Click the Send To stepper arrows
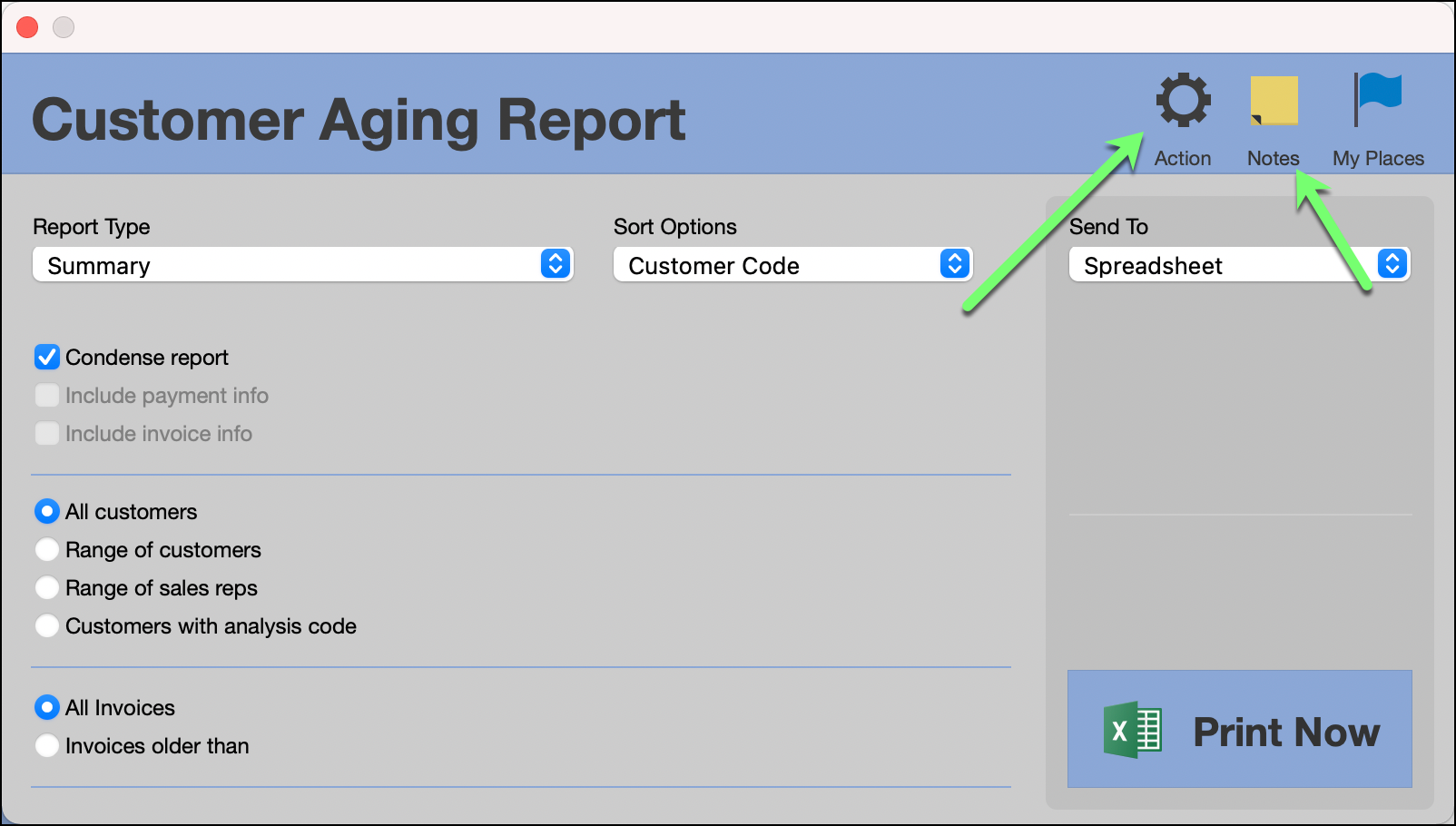This screenshot has height=826, width=1456. coord(1391,264)
